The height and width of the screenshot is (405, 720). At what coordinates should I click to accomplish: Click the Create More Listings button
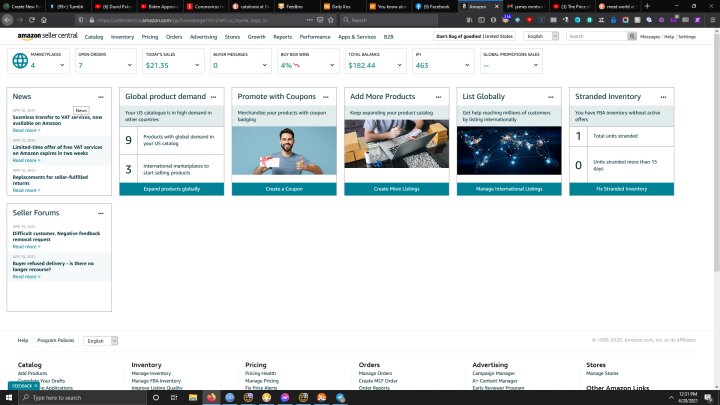(x=397, y=189)
